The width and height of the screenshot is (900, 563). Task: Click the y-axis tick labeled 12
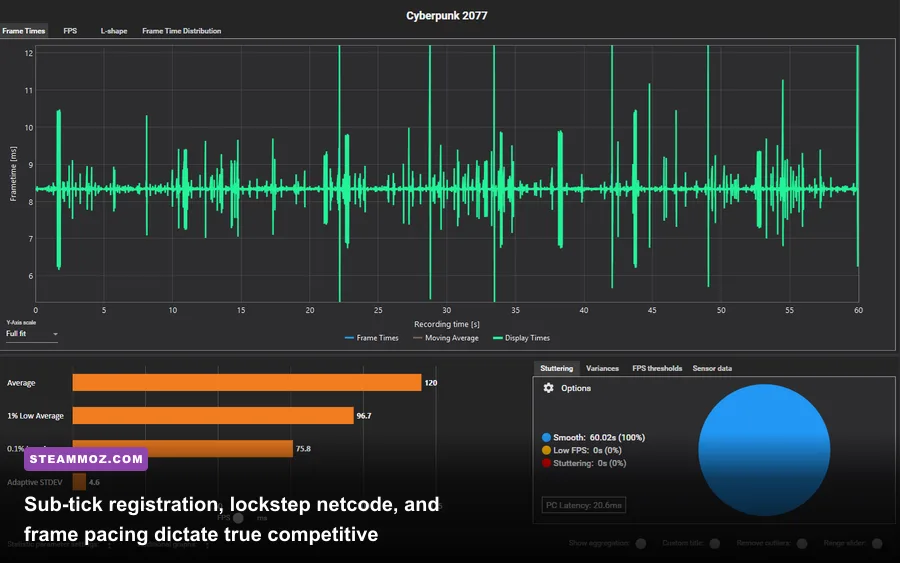point(29,53)
